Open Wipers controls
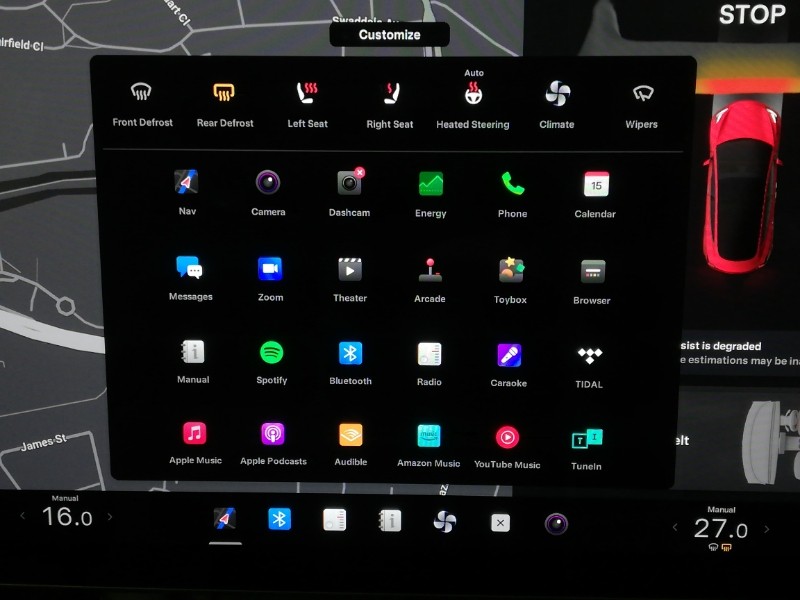Image resolution: width=800 pixels, height=600 pixels. point(642,95)
